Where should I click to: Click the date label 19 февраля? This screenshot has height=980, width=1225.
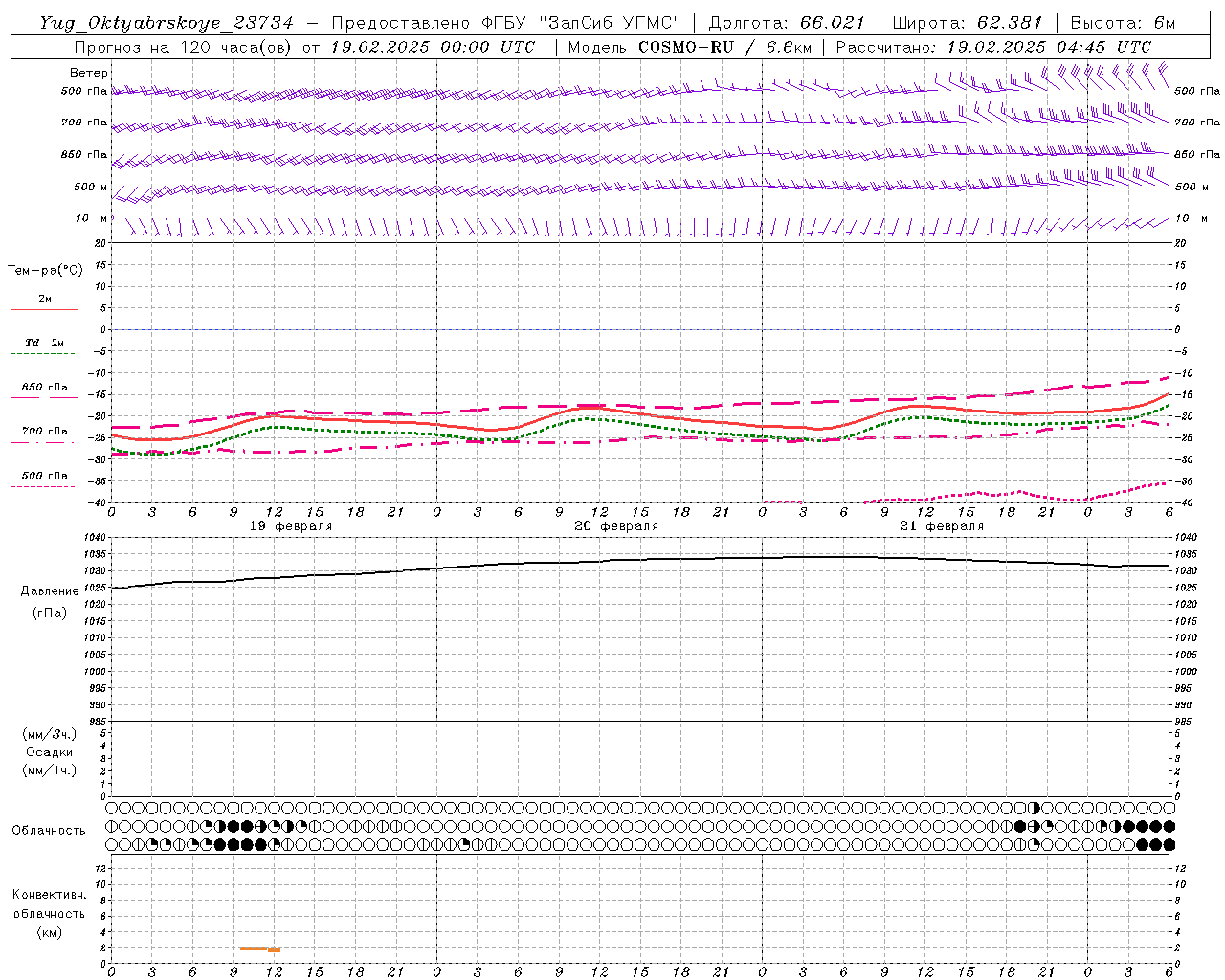291,526
